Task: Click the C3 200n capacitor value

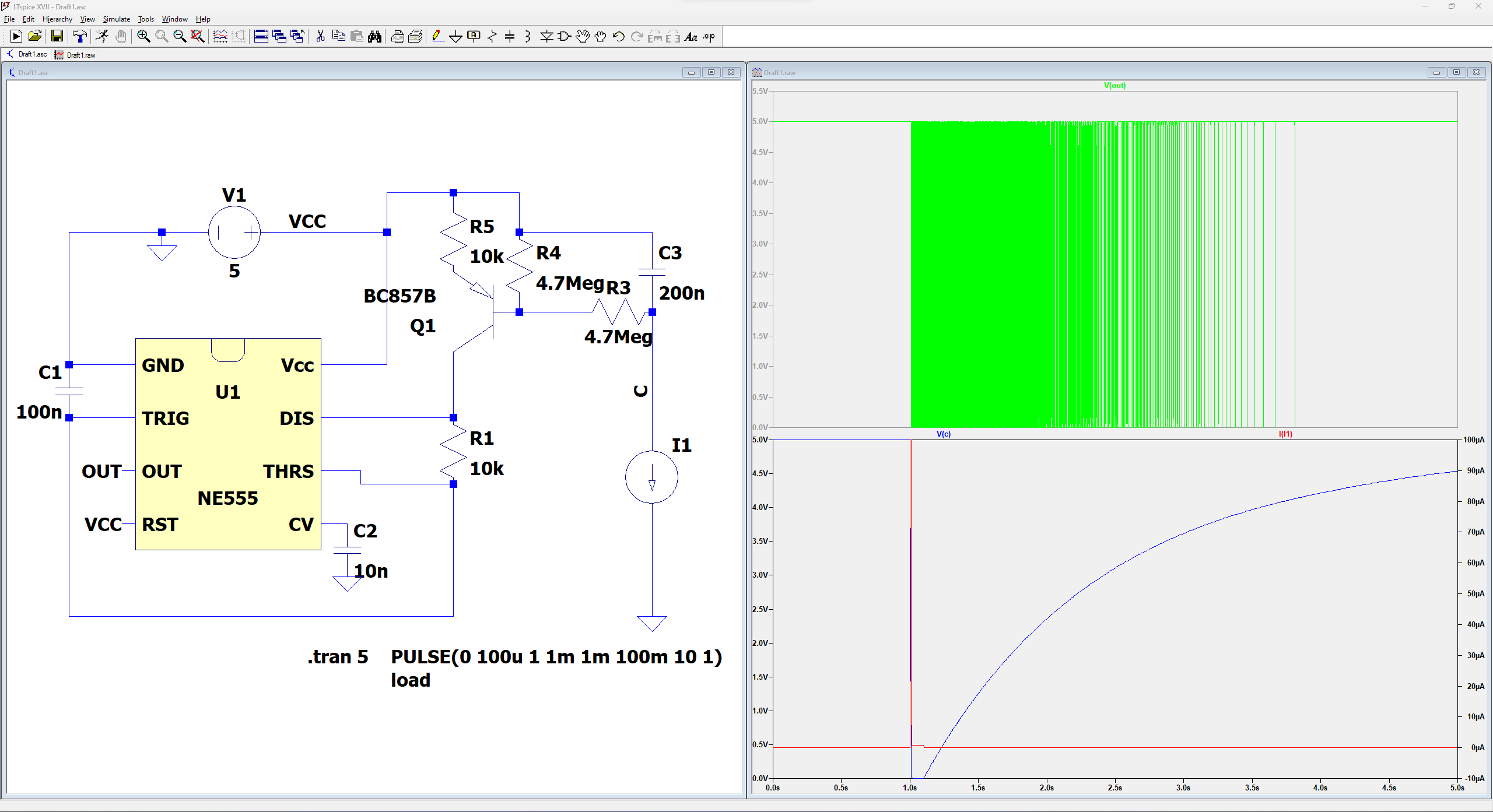Action: pyautogui.click(x=682, y=293)
